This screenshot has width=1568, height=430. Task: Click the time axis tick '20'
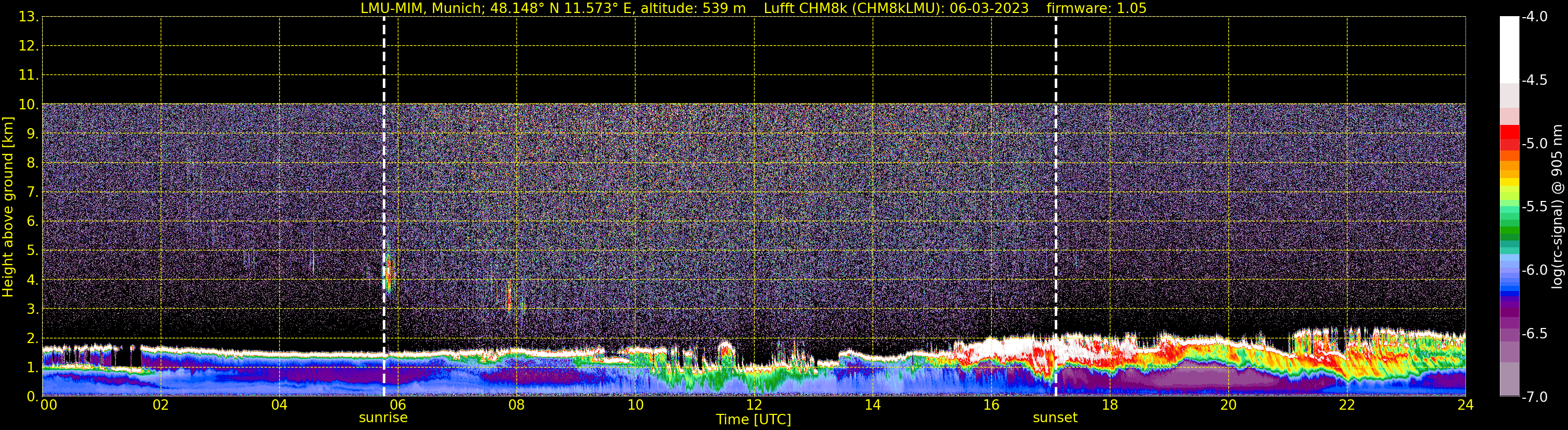coord(1228,405)
